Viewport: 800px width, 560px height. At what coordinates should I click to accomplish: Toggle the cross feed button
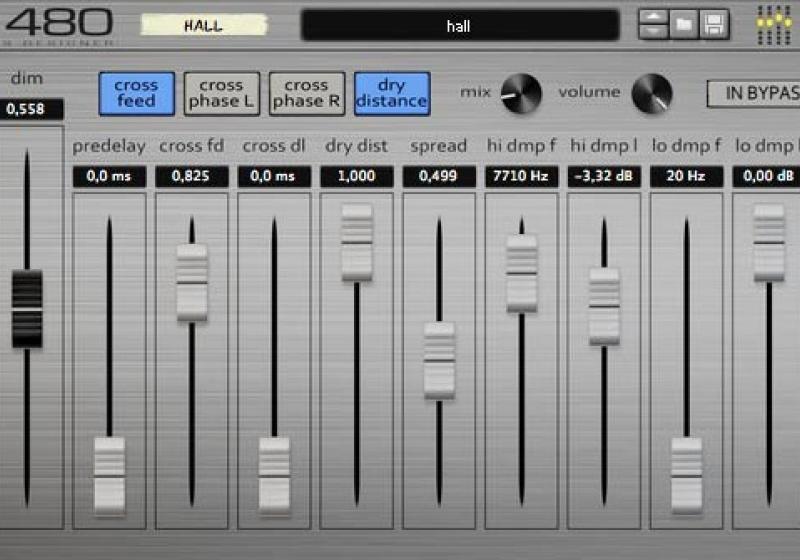click(136, 93)
